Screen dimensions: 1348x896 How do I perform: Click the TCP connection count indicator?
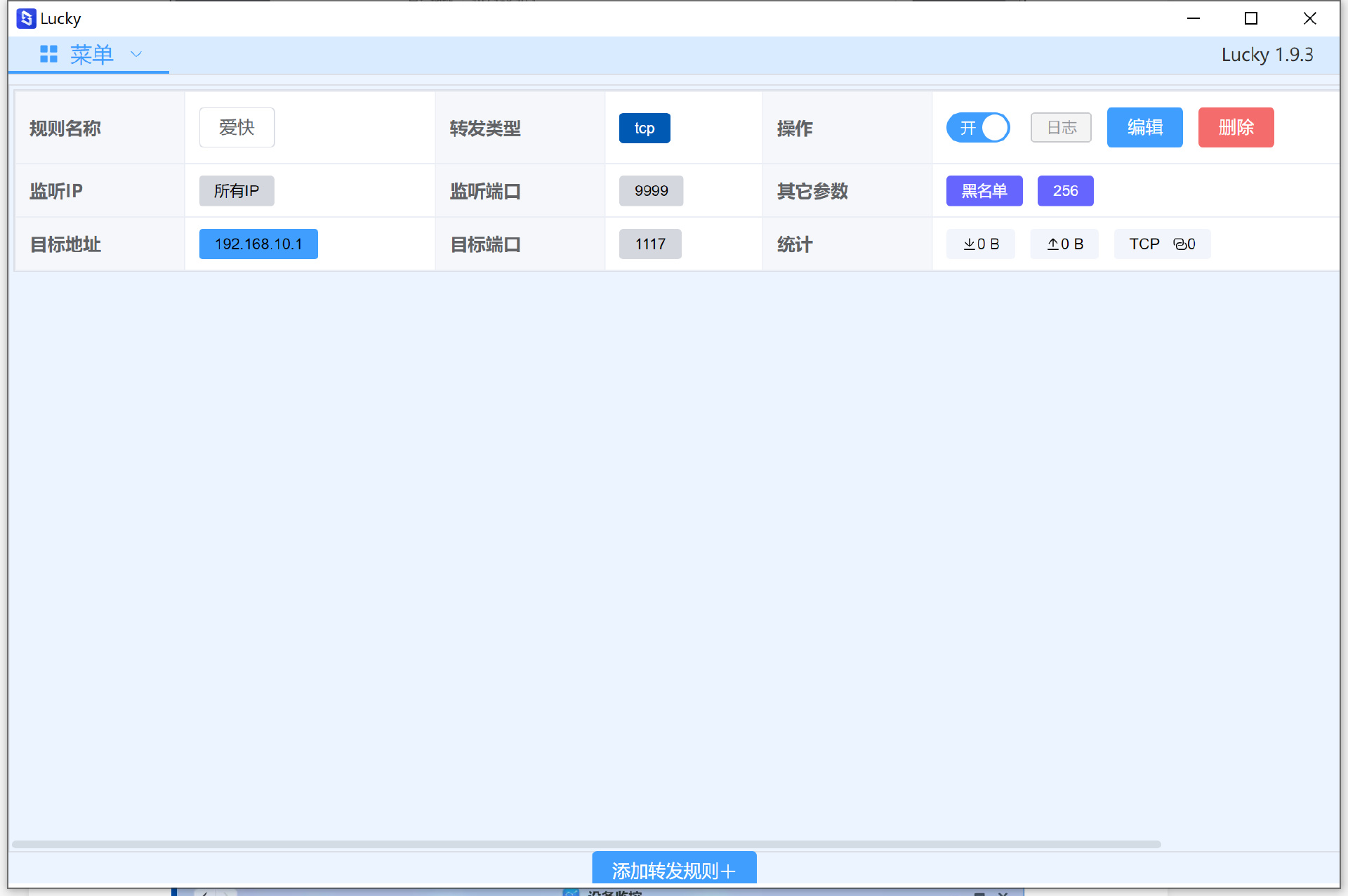[1162, 244]
